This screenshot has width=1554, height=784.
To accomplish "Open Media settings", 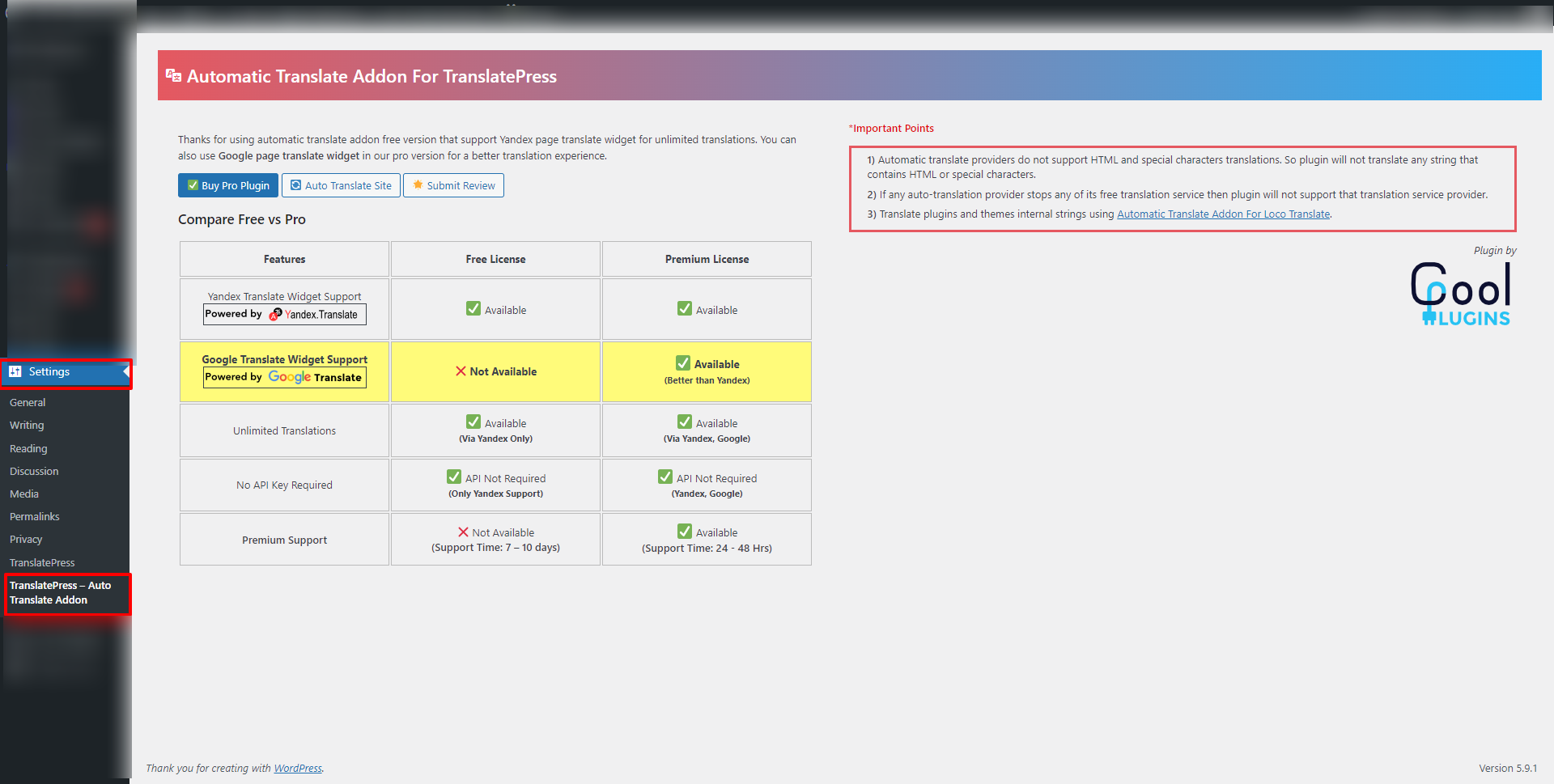I will tap(24, 494).
